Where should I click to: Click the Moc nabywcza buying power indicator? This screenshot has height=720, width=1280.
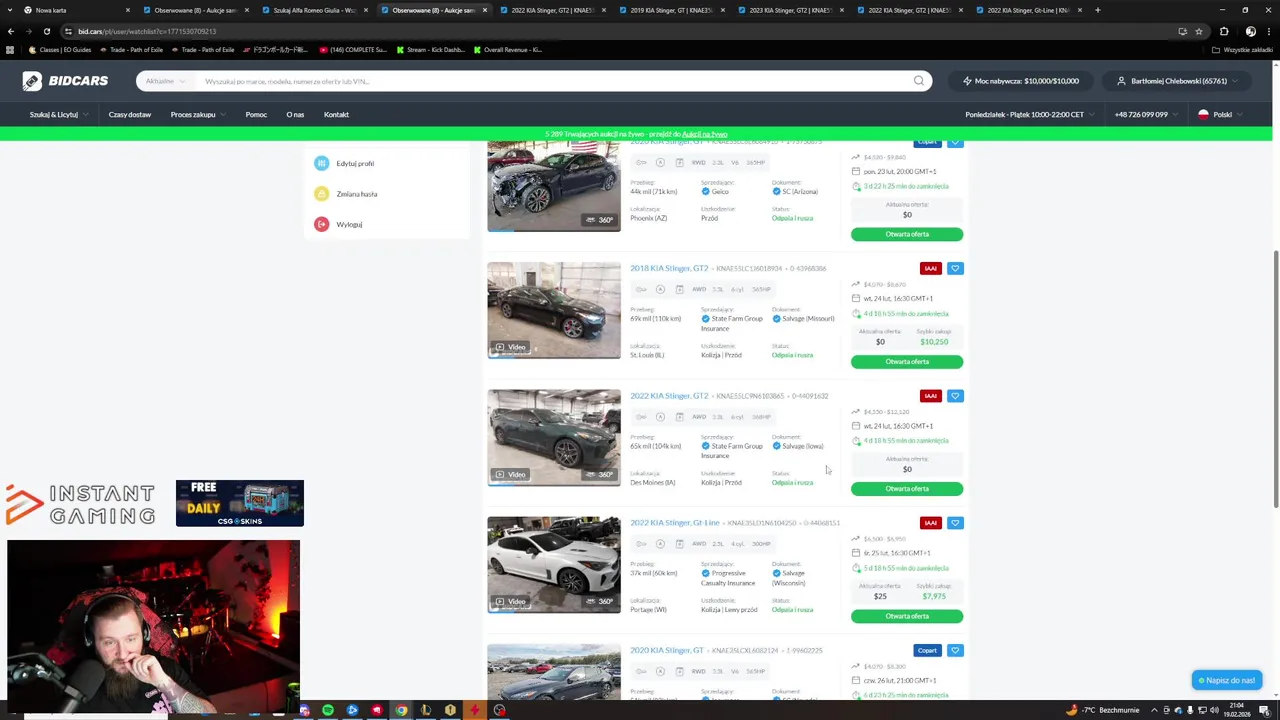click(x=1020, y=81)
